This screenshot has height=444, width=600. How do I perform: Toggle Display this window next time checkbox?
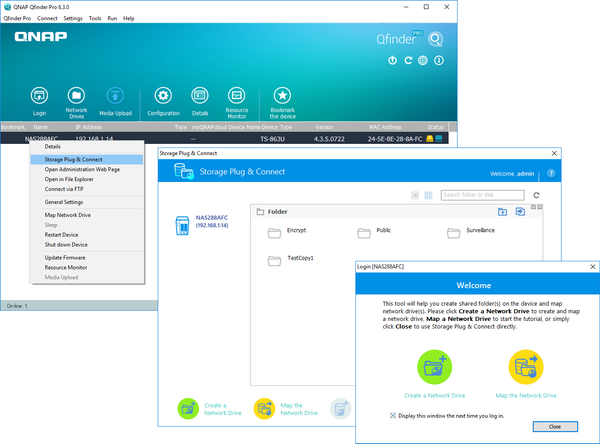coord(393,416)
